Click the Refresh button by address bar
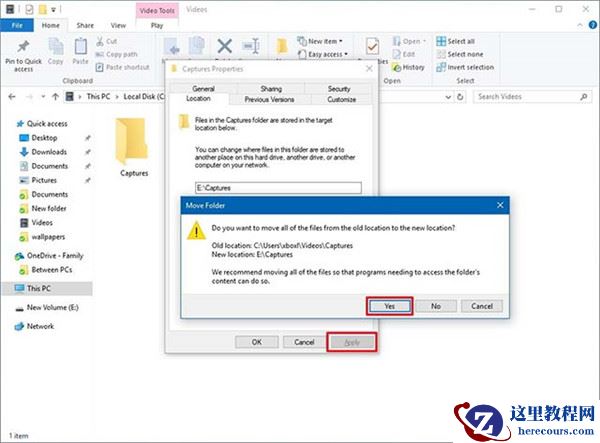 tap(460, 97)
